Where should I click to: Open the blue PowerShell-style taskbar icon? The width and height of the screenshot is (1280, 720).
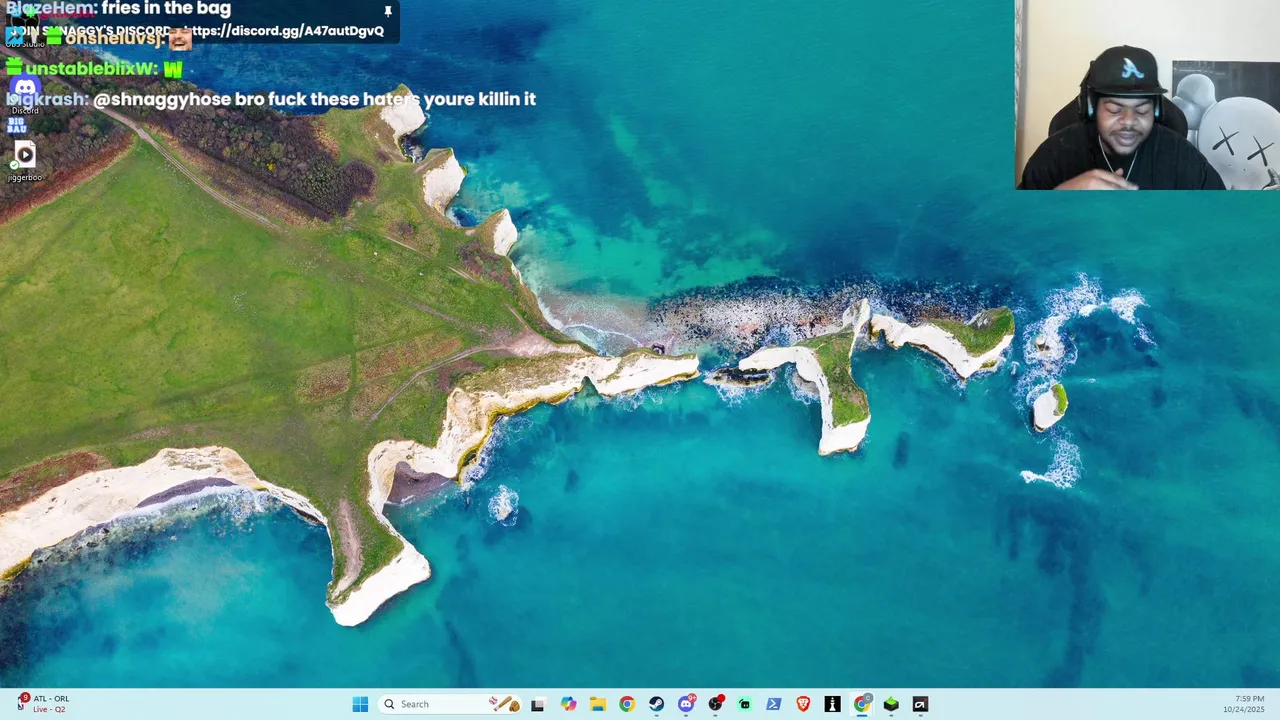click(x=773, y=704)
